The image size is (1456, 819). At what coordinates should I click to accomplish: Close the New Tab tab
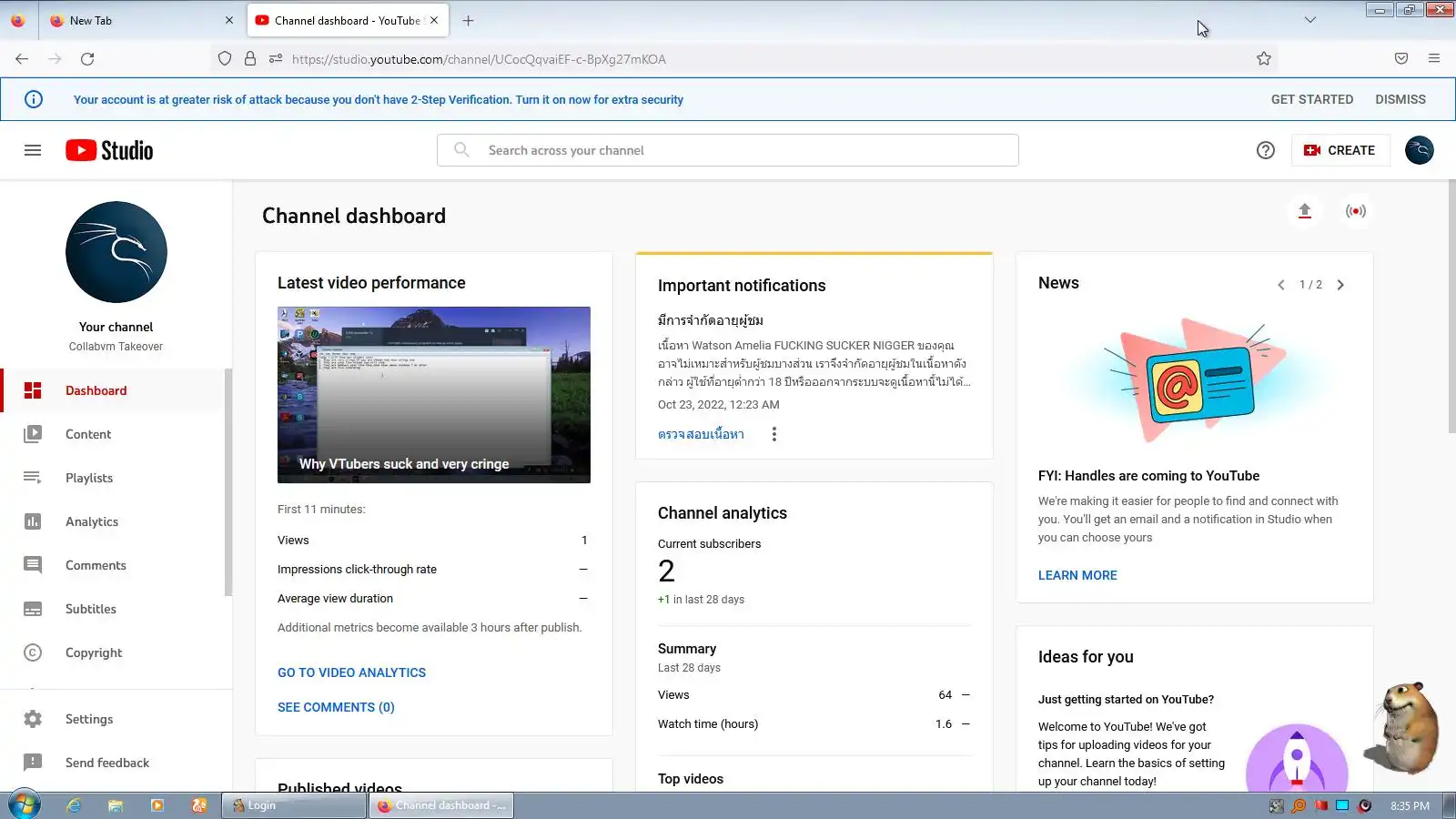coord(229,20)
